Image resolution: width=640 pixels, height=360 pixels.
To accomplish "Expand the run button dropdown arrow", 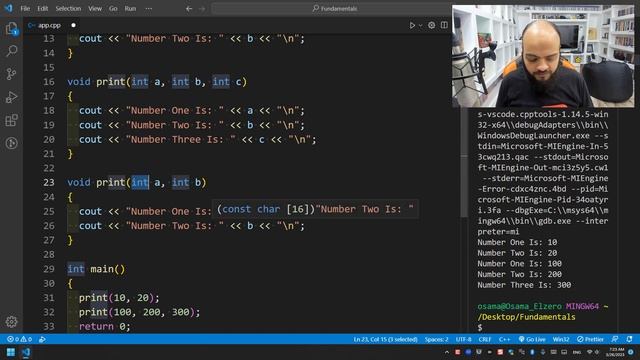I will tap(420, 25).
